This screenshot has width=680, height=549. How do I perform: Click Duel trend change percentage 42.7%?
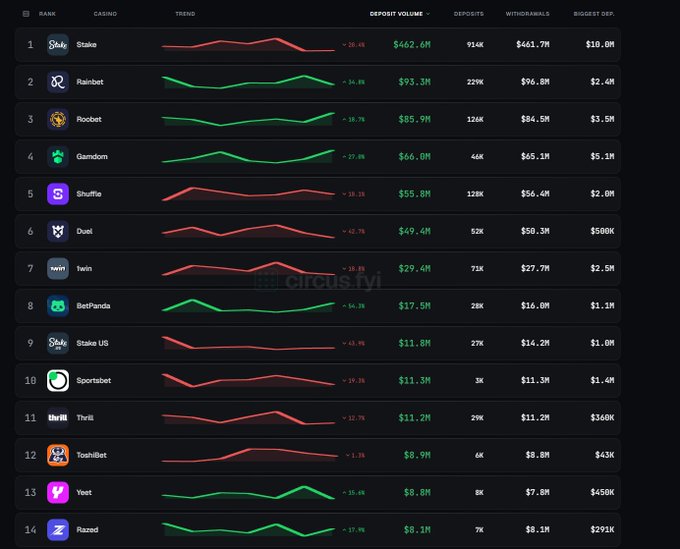tap(353, 231)
